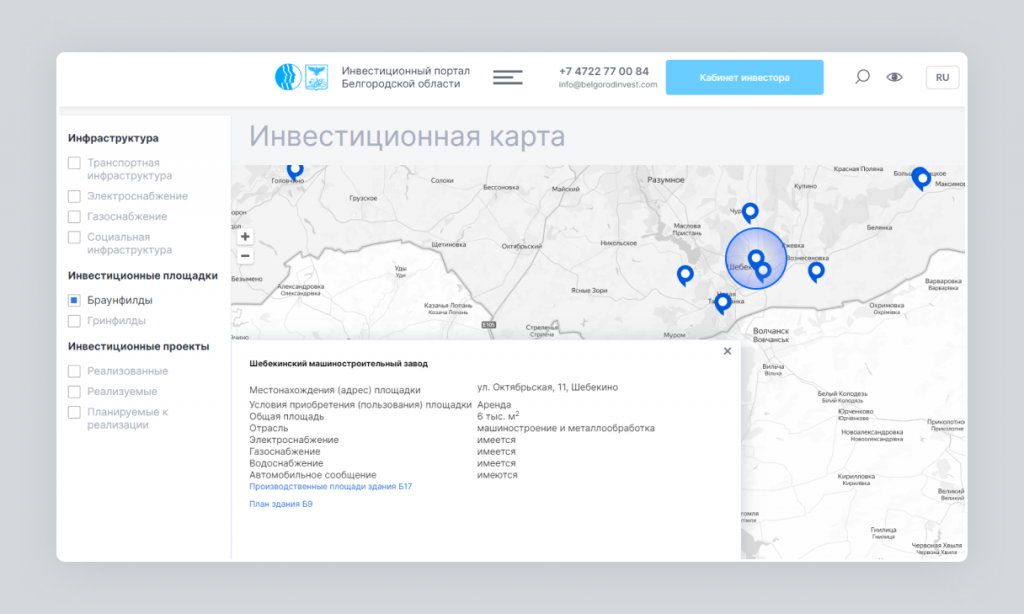Click the map pin above the highlighted circle
The height and width of the screenshot is (614, 1024).
coord(750,212)
